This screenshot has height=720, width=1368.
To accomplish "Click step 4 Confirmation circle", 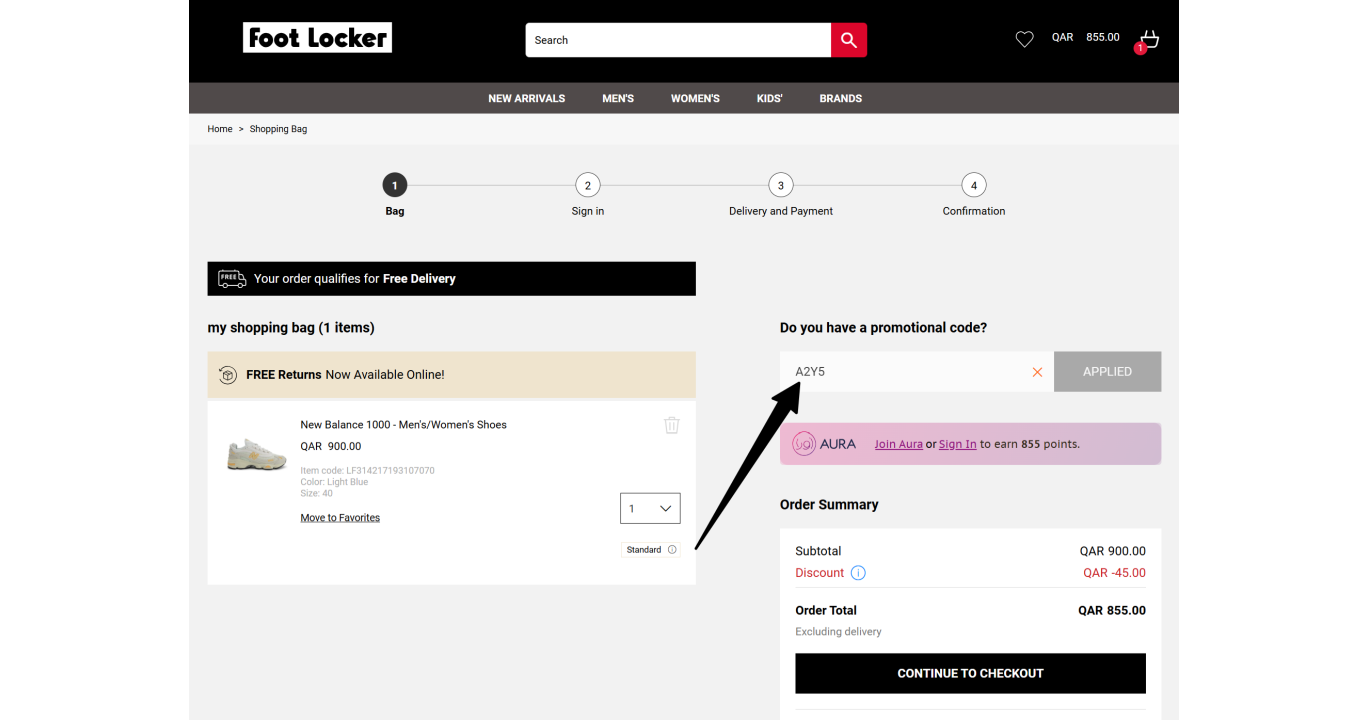I will (x=974, y=185).
